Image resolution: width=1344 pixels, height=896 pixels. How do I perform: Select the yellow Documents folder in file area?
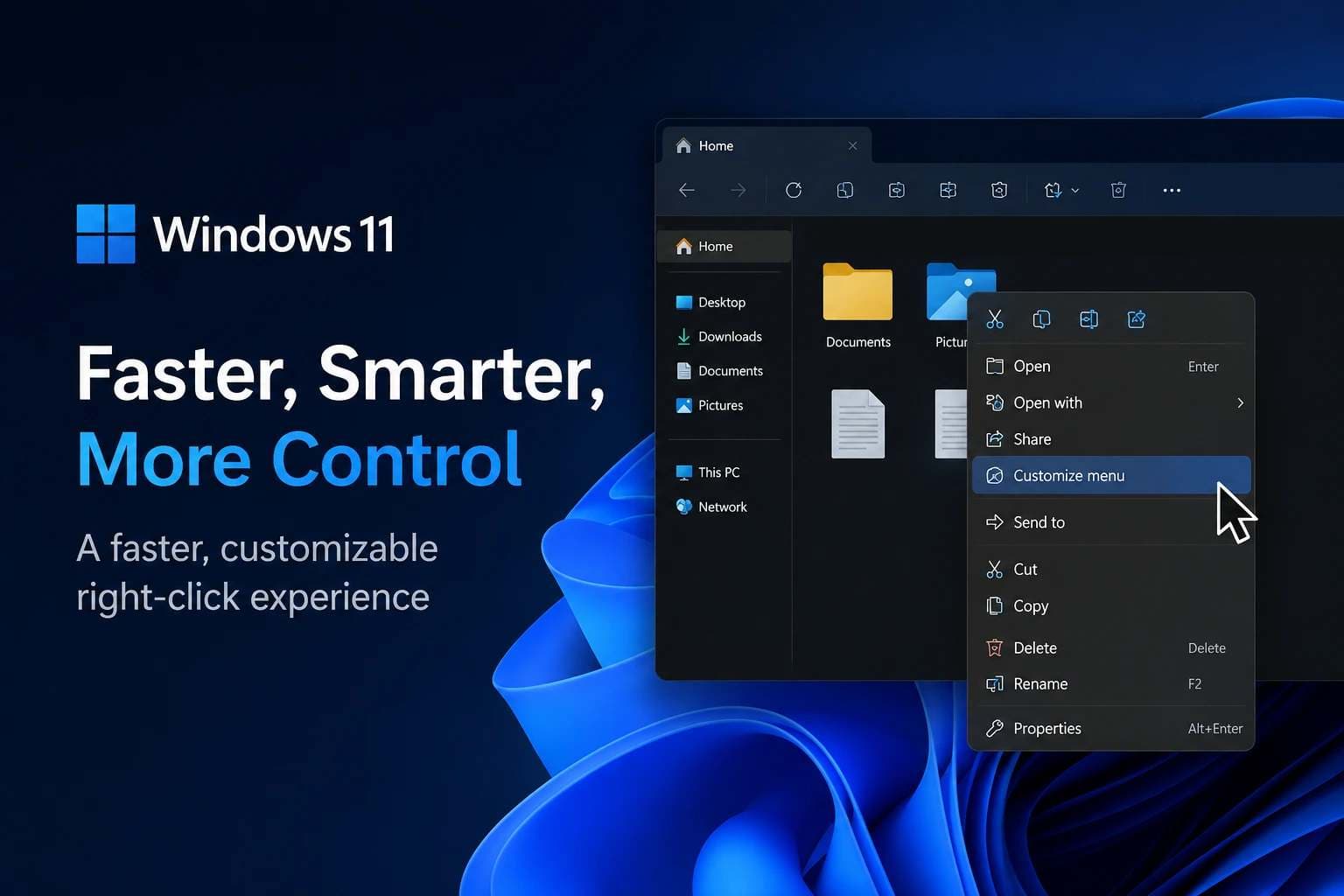pos(857,304)
